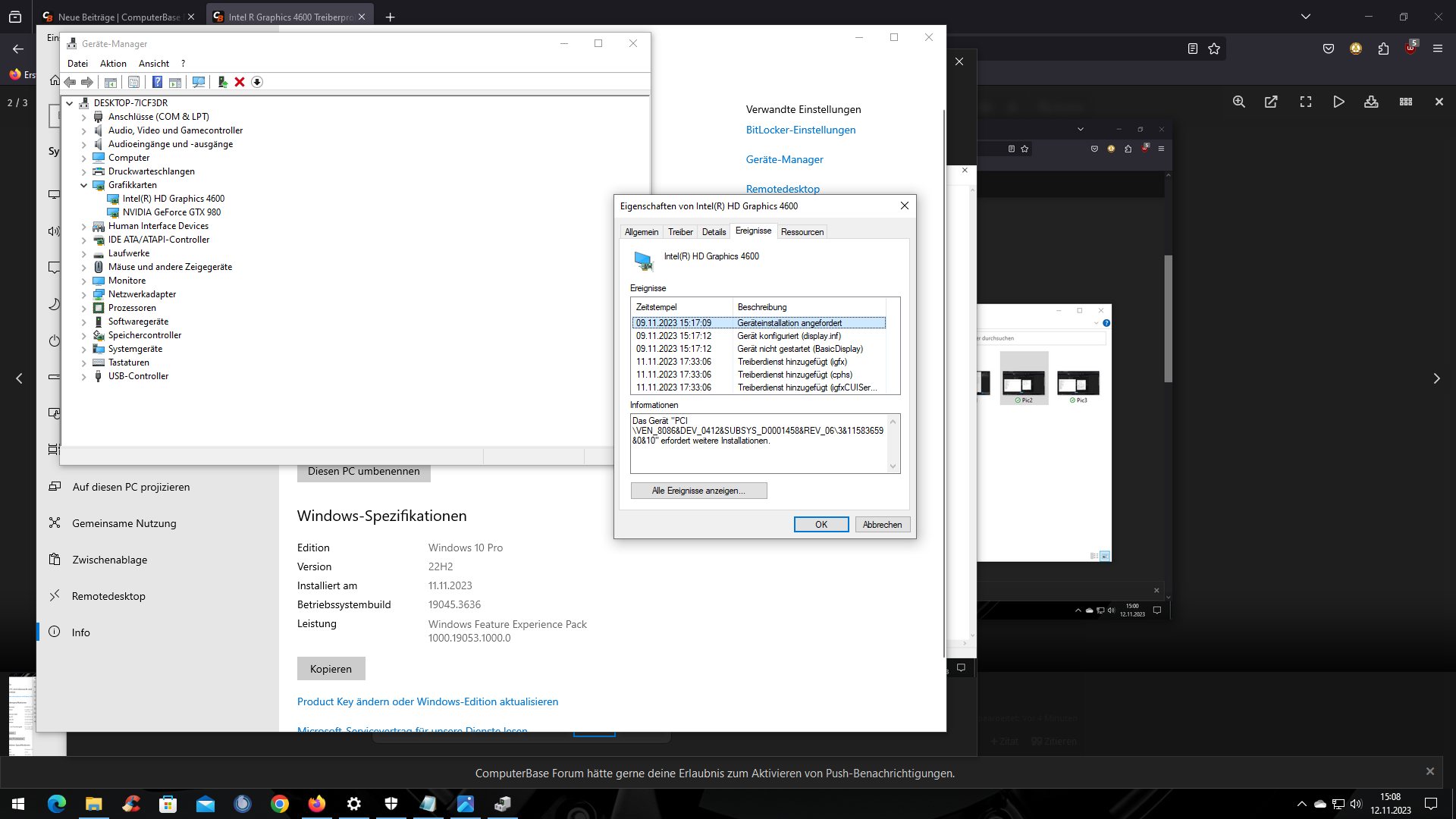The height and width of the screenshot is (819, 1456).
Task: Click the red X uninstall device icon
Action: (240, 82)
